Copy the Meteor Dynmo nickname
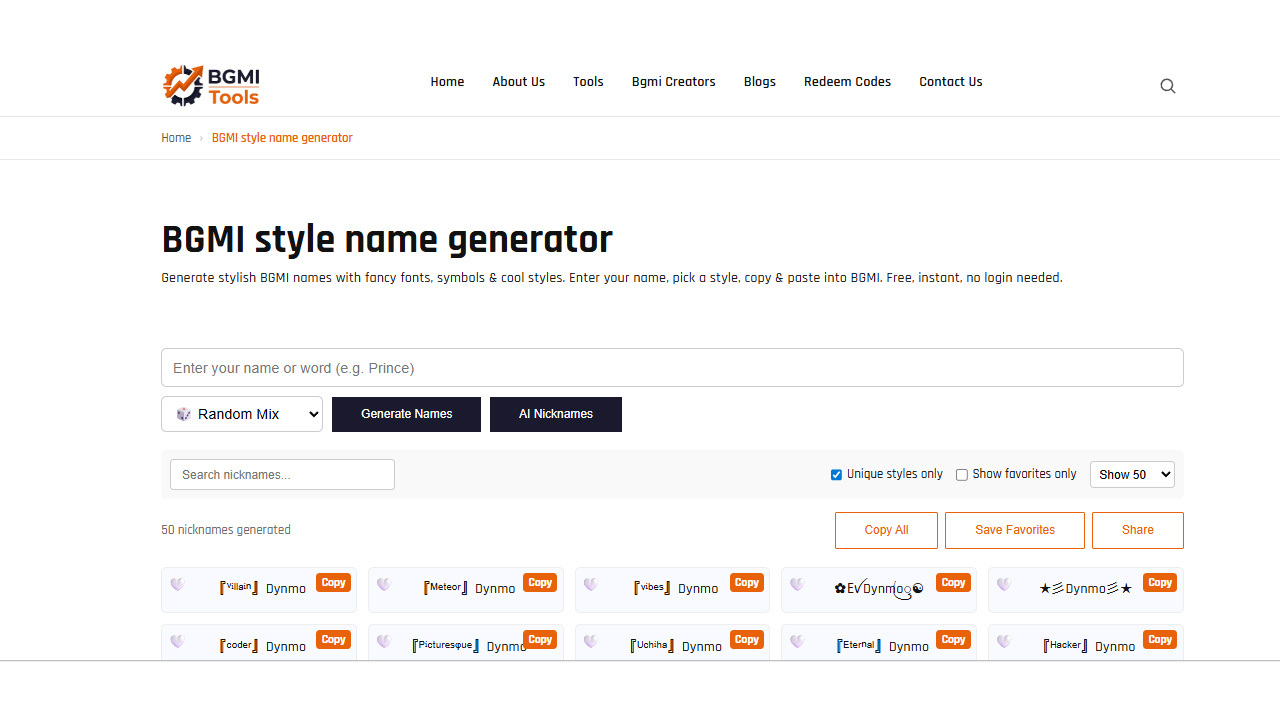The image size is (1280, 720). pos(540,583)
